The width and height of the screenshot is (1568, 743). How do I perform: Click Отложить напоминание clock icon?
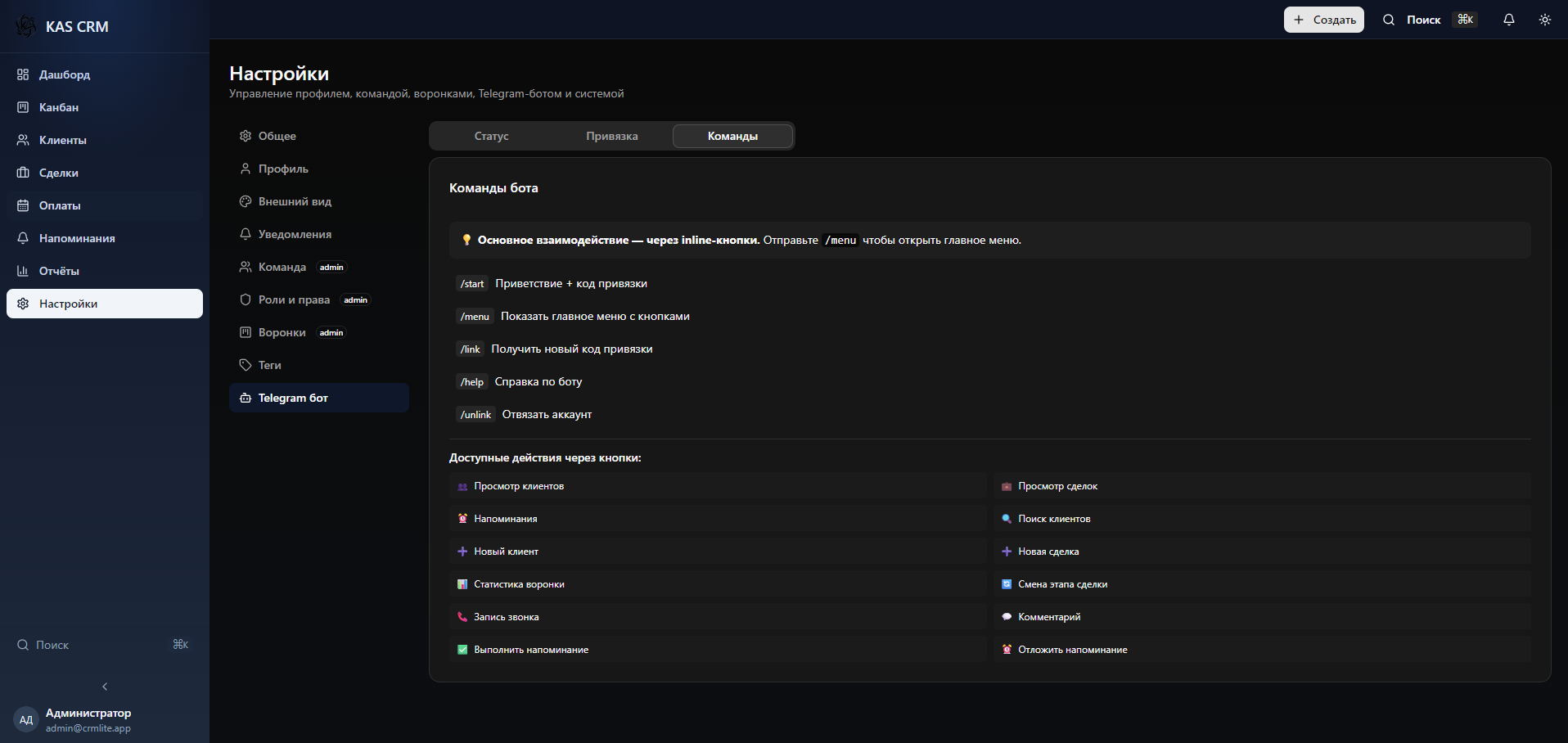point(1007,650)
